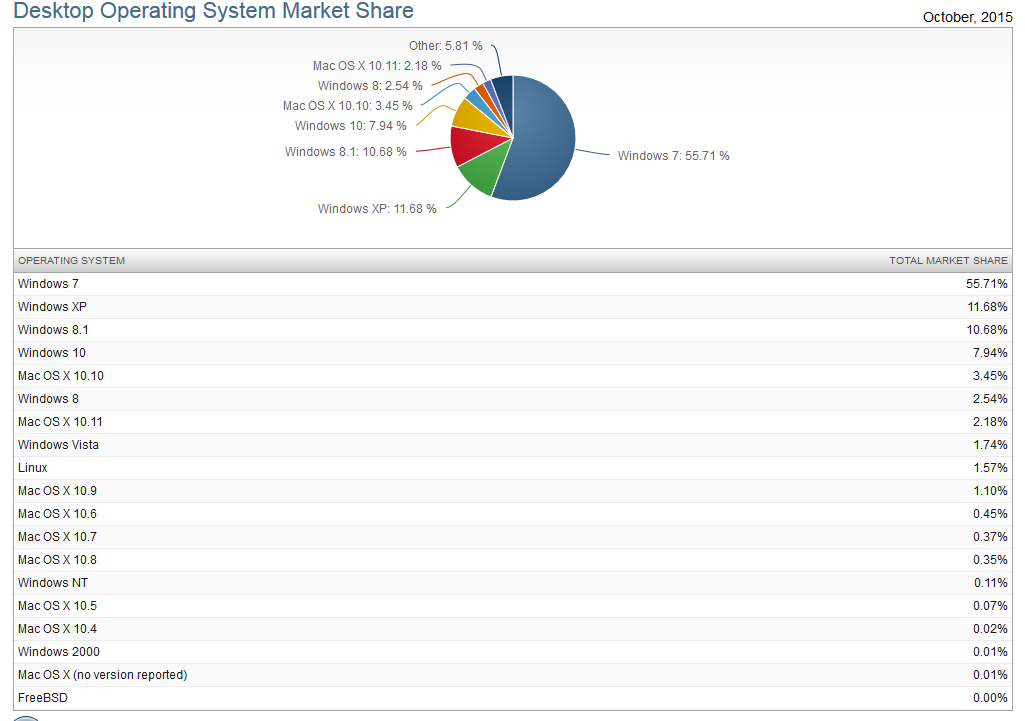Screen dimensions: 1025x721
Task: Select the Mac OS X 10.11 table row name
Action: [60, 422]
